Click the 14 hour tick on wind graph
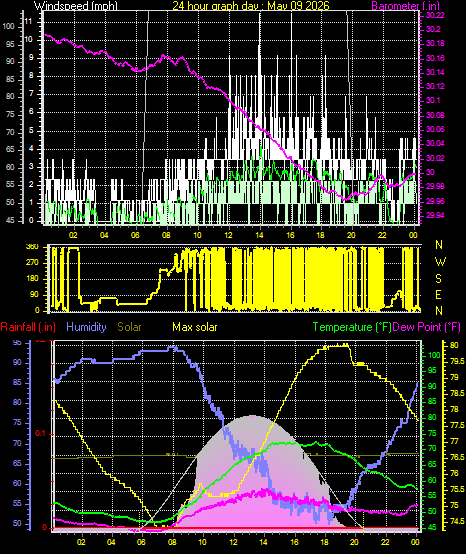This screenshot has width=466, height=554. coord(260,235)
